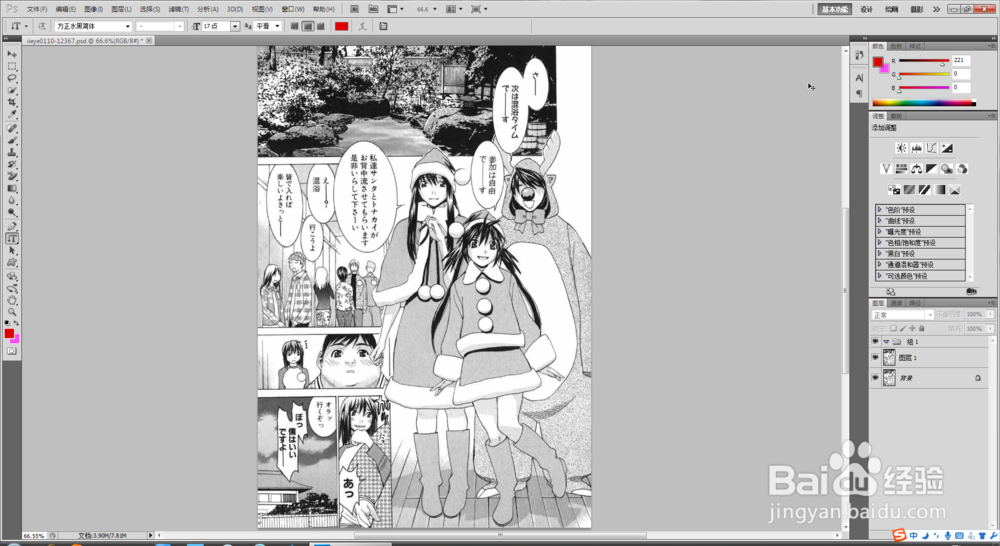Screen dimensions: 1000x546
Task: Select the Zoom tool in toolbox
Action: [x=11, y=312]
